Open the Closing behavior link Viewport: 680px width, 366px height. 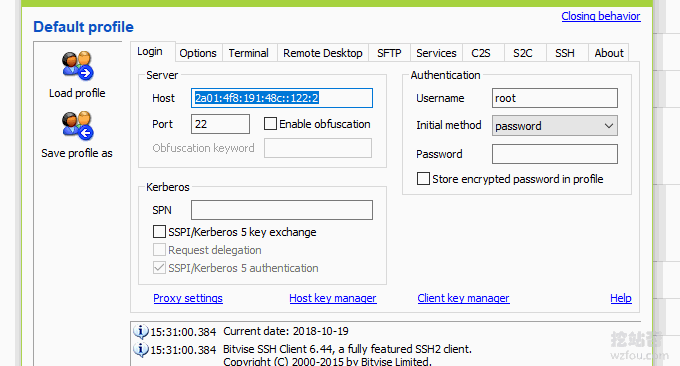click(x=601, y=16)
